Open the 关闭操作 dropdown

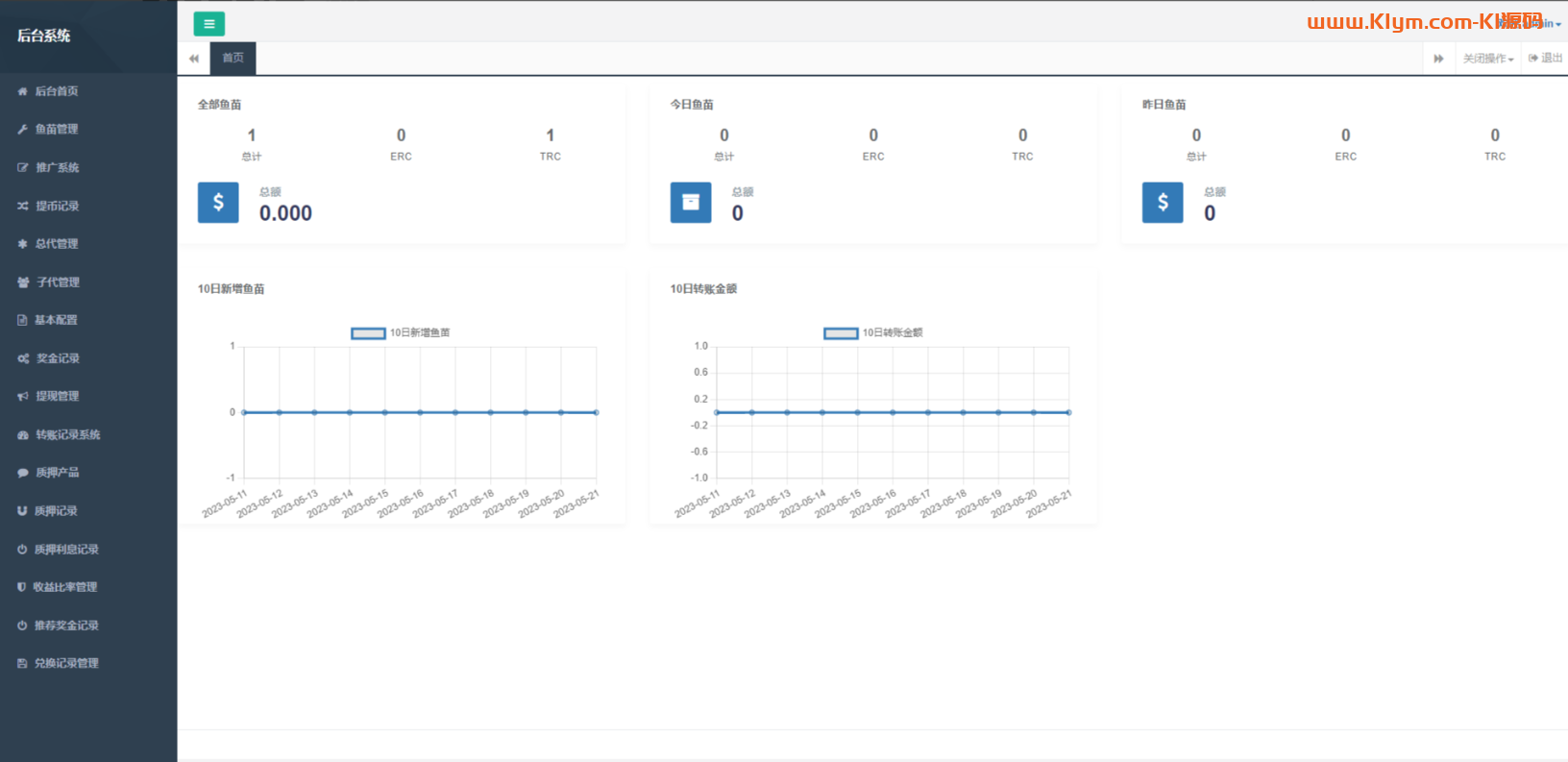pos(1487,59)
